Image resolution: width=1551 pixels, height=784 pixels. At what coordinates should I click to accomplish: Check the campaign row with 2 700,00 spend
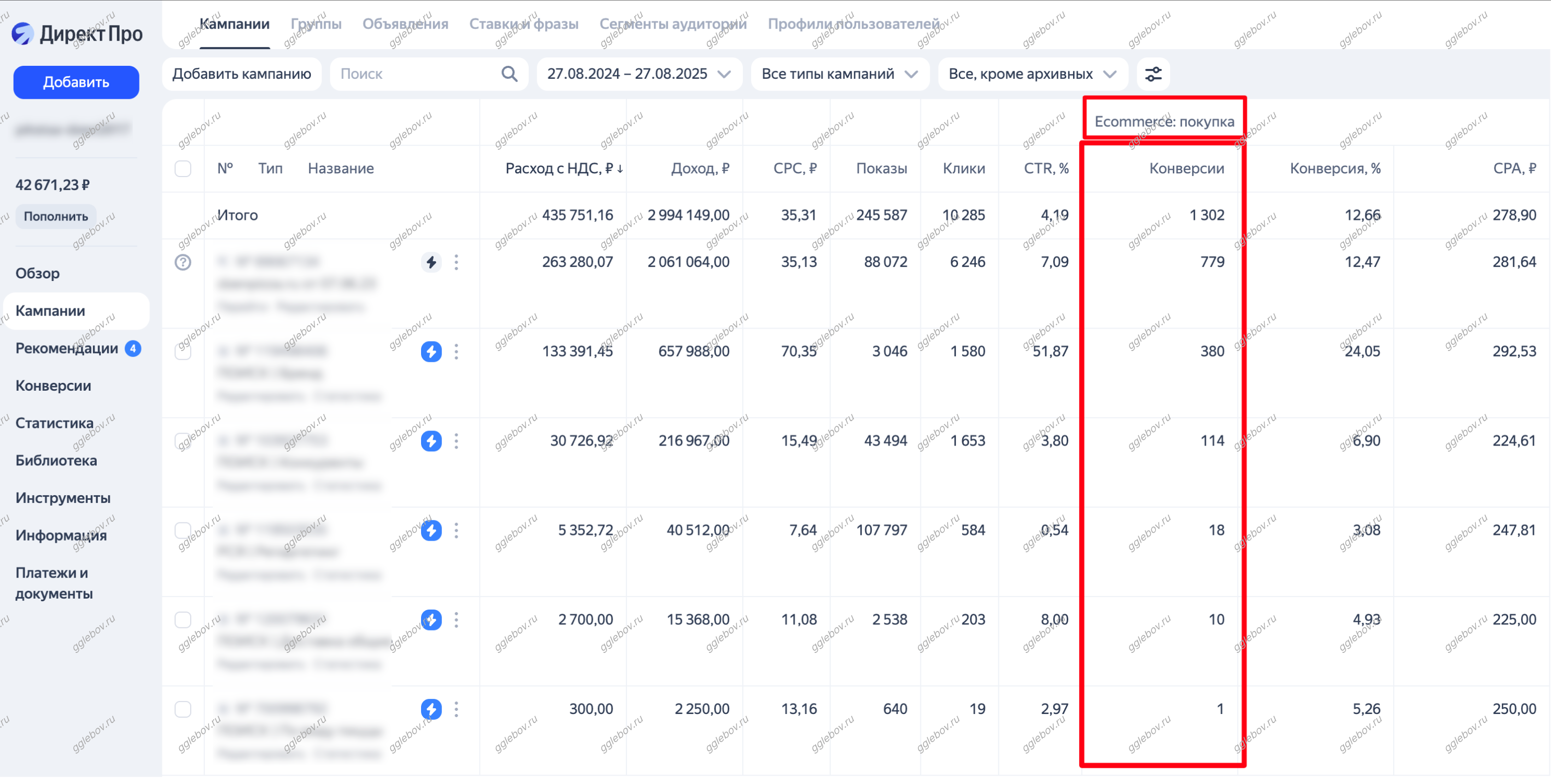183,620
